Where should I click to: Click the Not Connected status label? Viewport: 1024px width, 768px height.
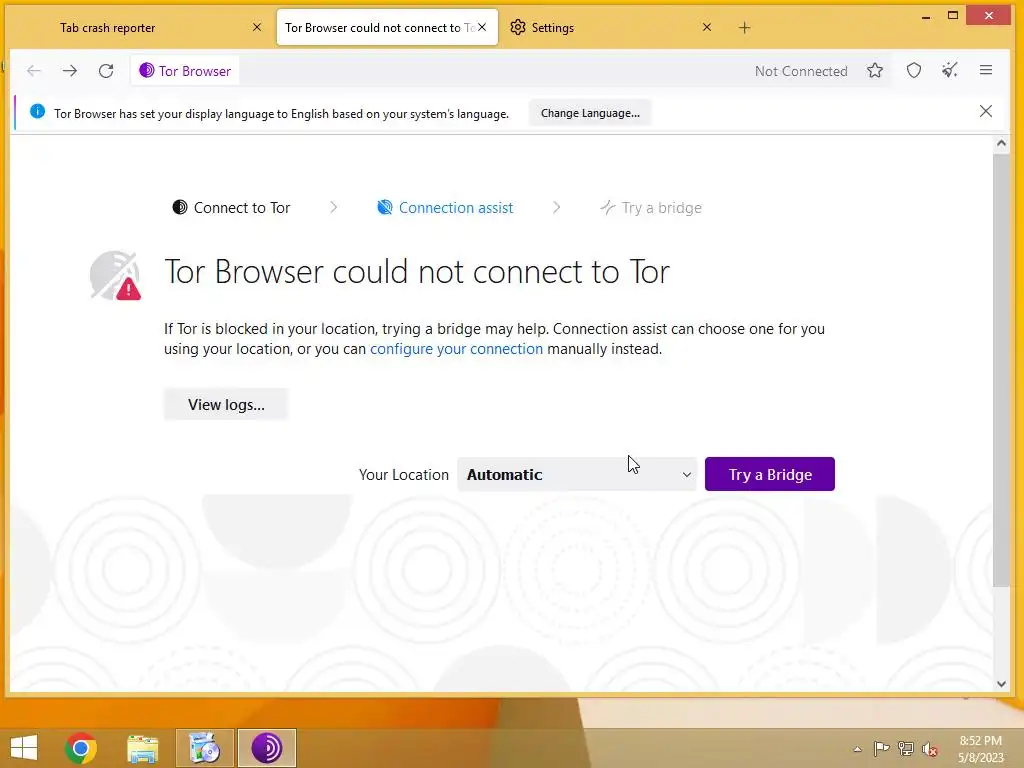801,71
